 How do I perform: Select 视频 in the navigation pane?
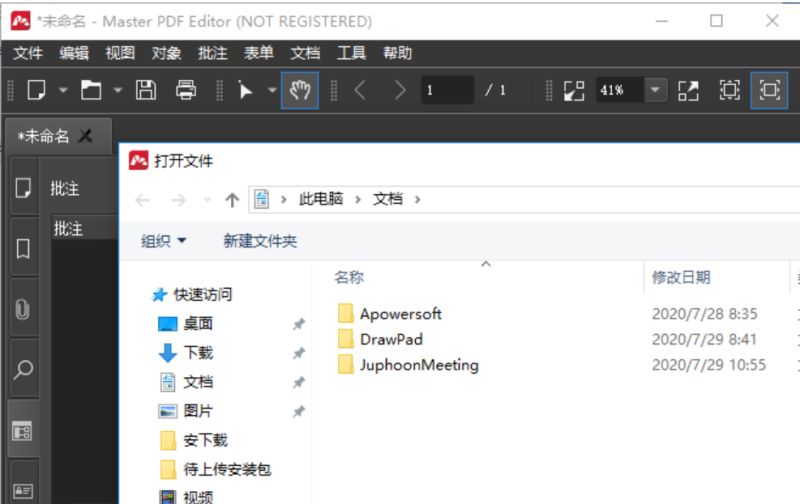click(x=198, y=496)
